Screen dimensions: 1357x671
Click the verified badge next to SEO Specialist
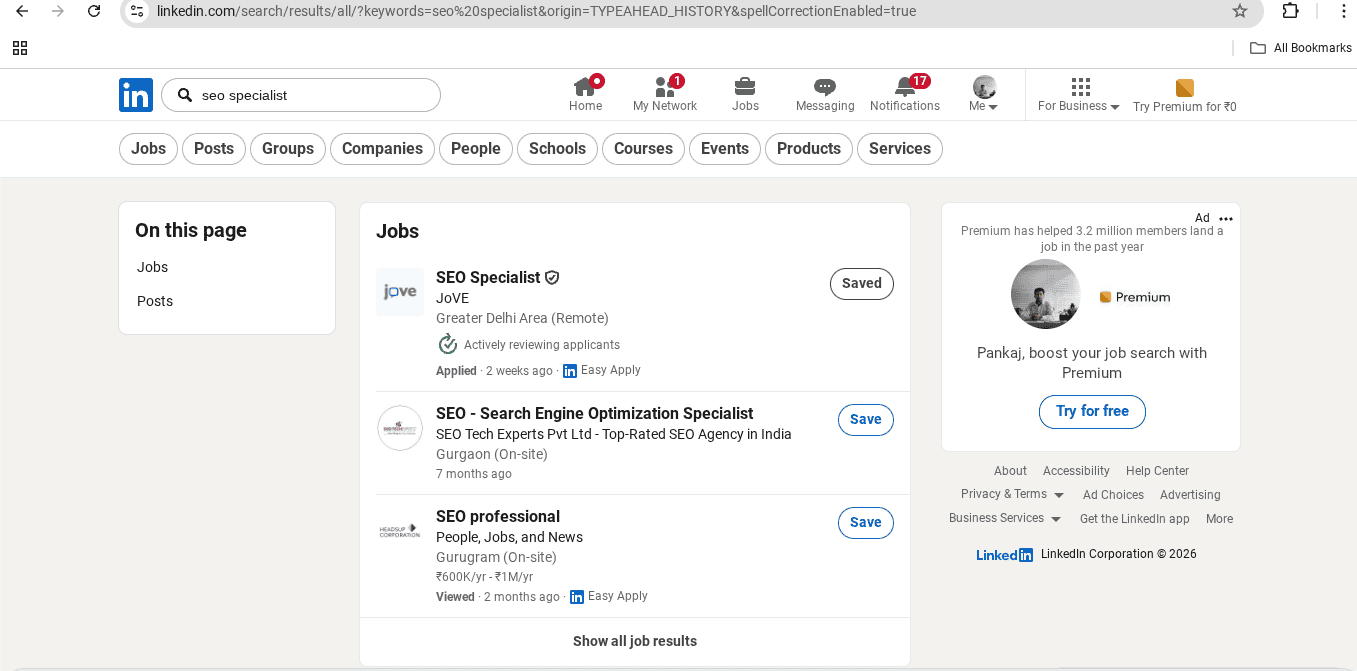[552, 278]
